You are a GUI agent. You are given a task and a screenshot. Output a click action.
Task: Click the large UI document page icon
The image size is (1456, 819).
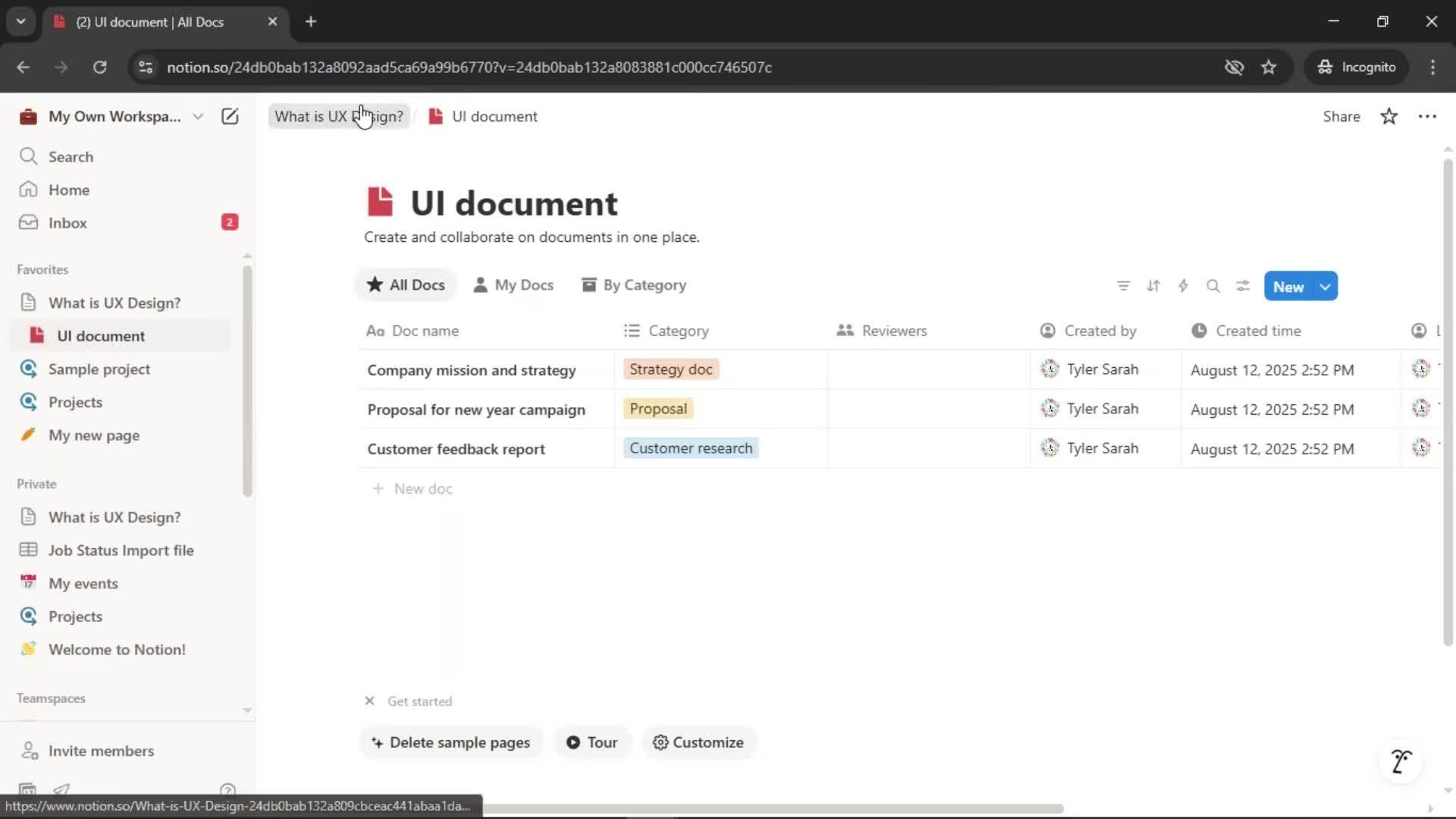tap(380, 202)
